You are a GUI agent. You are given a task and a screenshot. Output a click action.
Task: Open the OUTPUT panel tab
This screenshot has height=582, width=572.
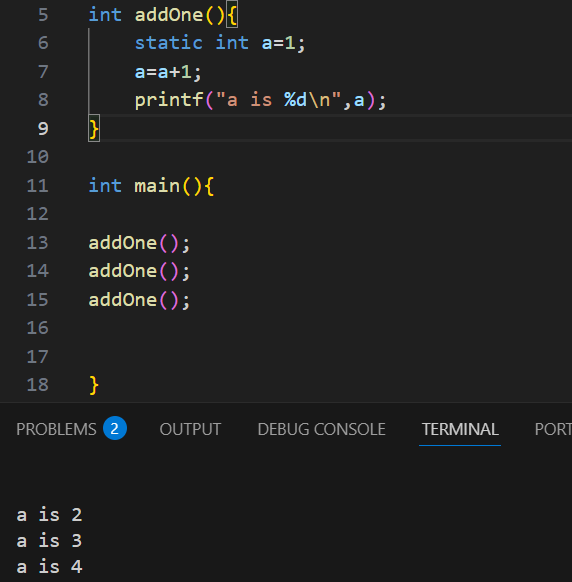(x=190, y=429)
